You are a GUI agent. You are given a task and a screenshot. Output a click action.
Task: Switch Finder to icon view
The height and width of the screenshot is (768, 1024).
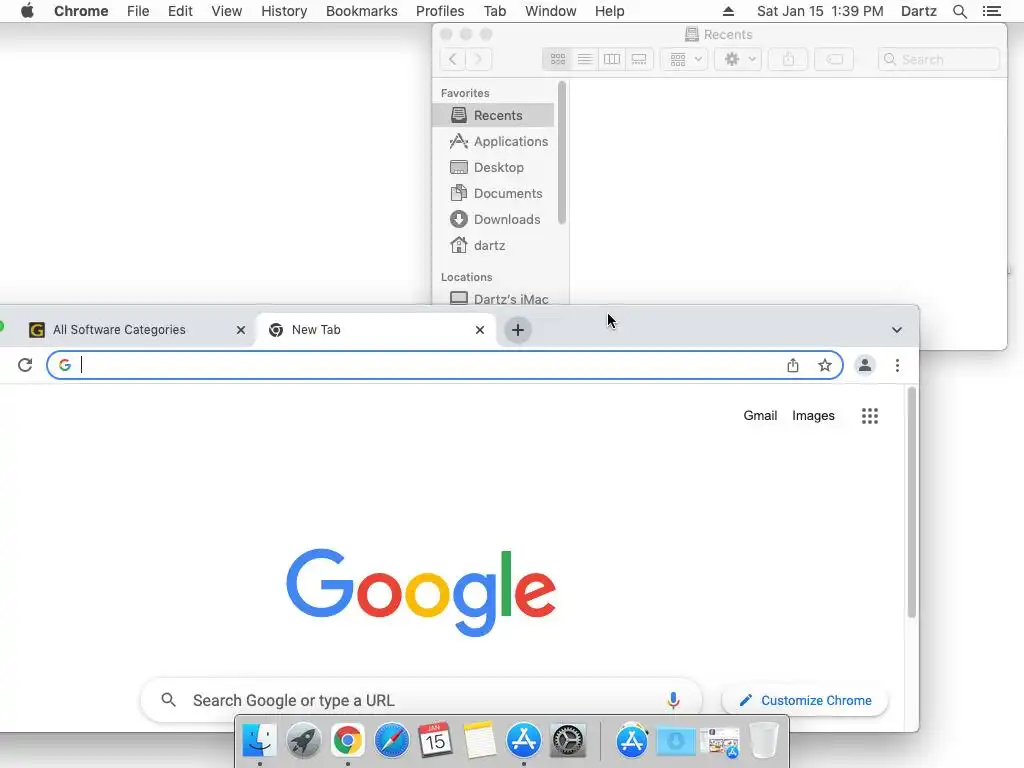click(557, 59)
